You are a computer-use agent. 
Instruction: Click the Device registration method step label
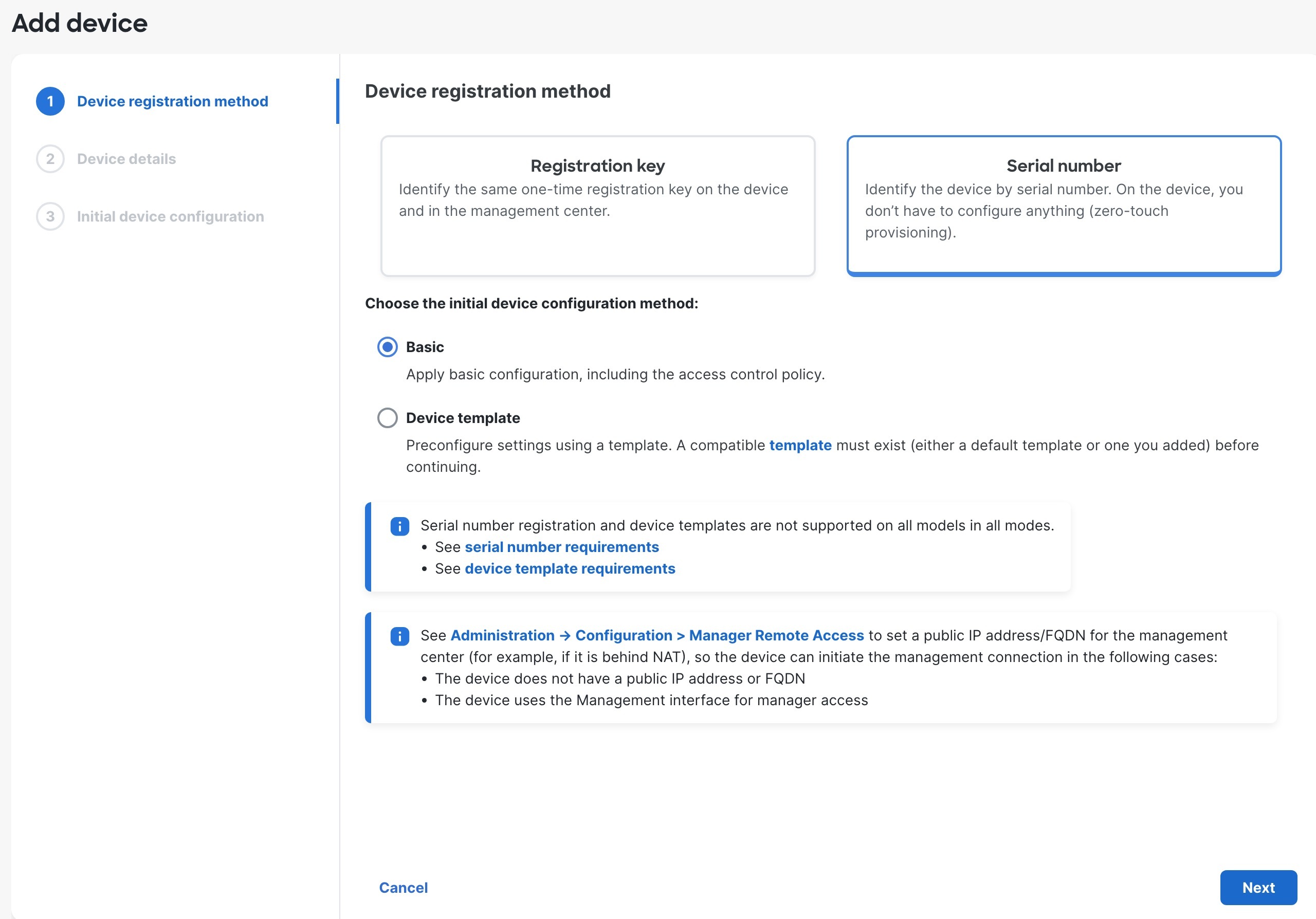pos(172,101)
